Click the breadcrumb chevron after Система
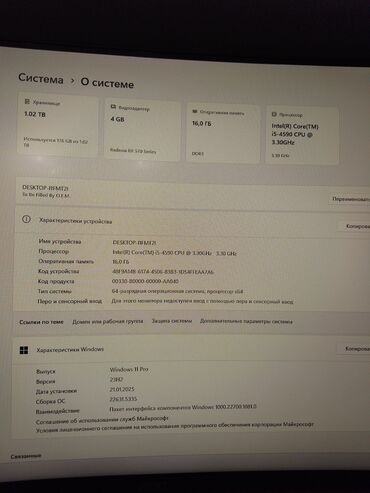This screenshot has height=493, width=370. point(72,81)
